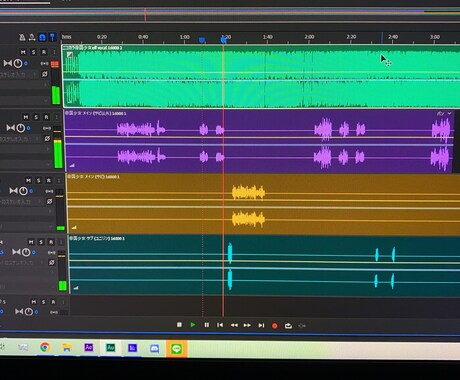Image resolution: width=460 pixels, height=380 pixels.
Task: Arm the orange clip track for recording
Action: (x=49, y=180)
